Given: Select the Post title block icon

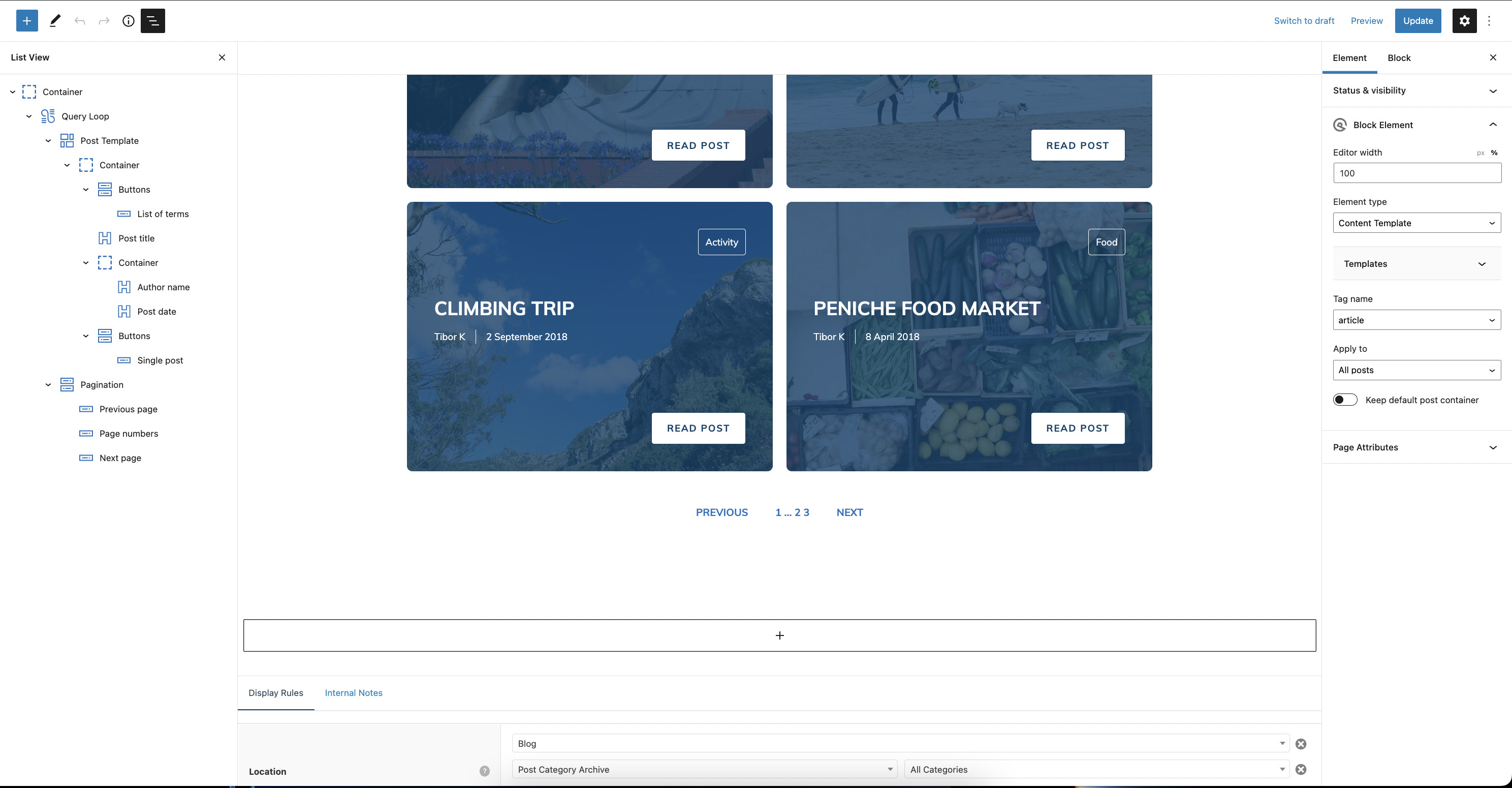Looking at the screenshot, I should click(x=105, y=238).
